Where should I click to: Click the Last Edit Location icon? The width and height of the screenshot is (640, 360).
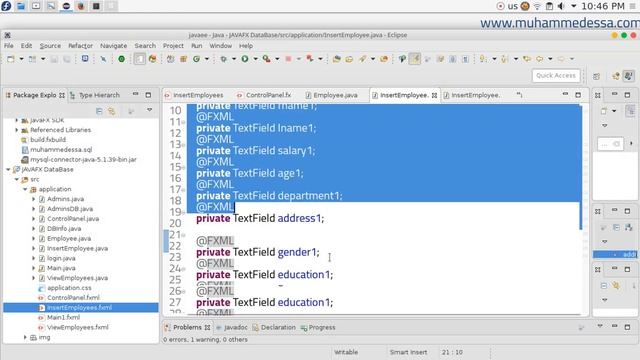[x=527, y=59]
